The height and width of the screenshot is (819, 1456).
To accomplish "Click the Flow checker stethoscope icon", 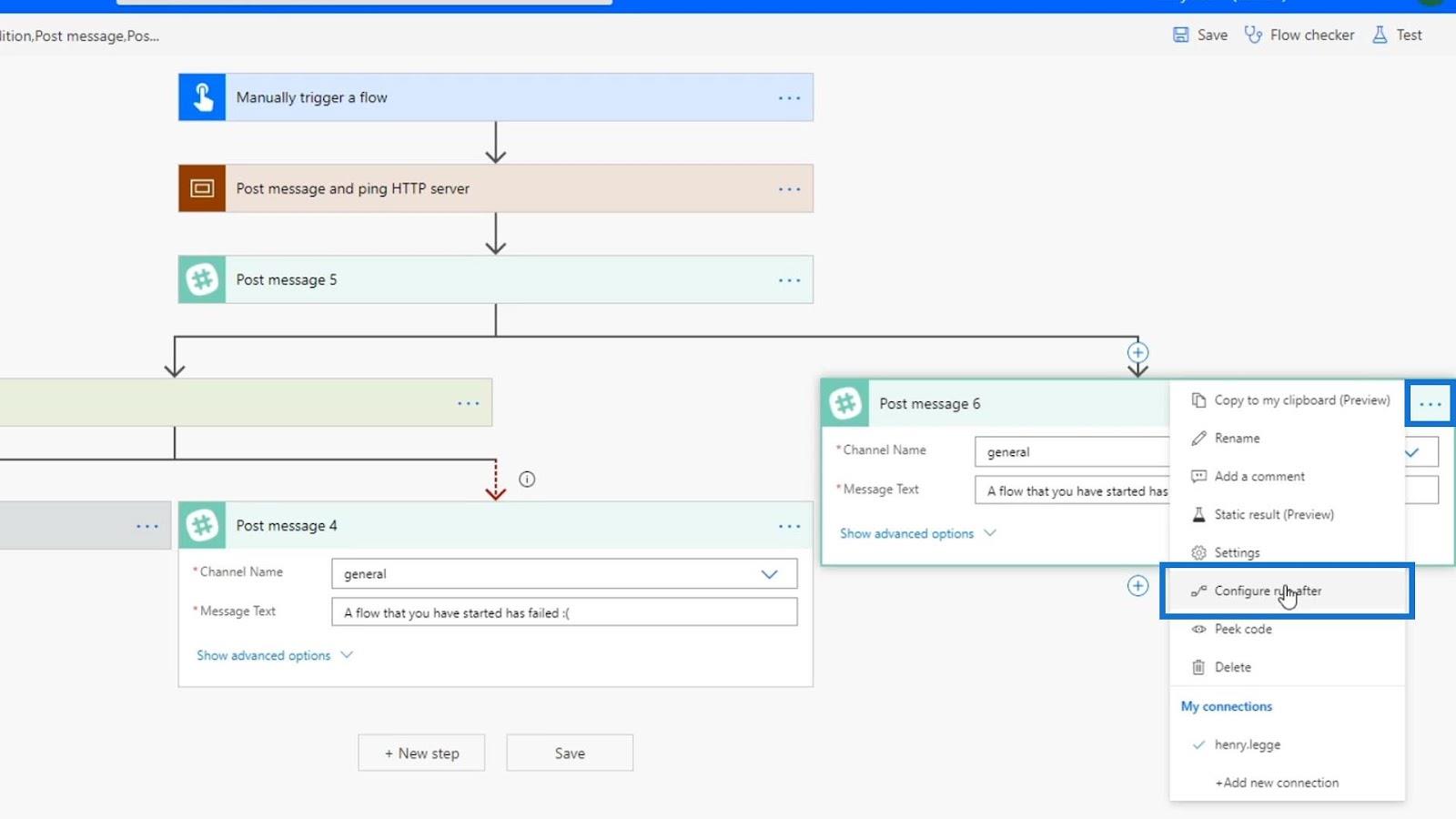I will pos(1253,35).
